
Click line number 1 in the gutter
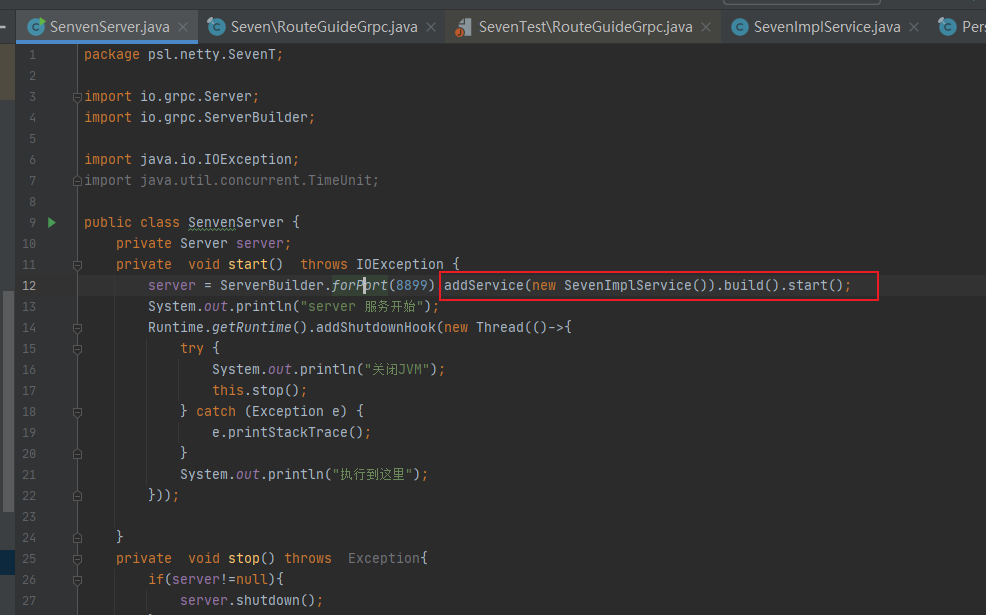click(x=32, y=55)
